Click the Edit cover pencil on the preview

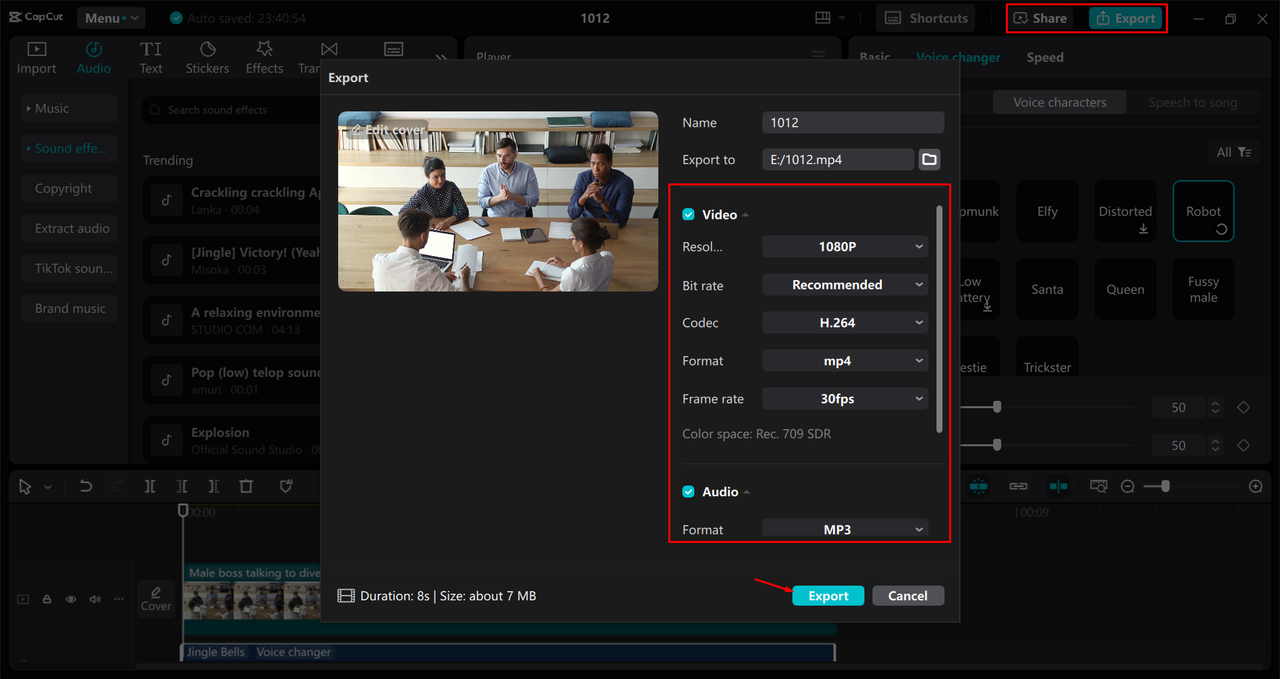(355, 130)
